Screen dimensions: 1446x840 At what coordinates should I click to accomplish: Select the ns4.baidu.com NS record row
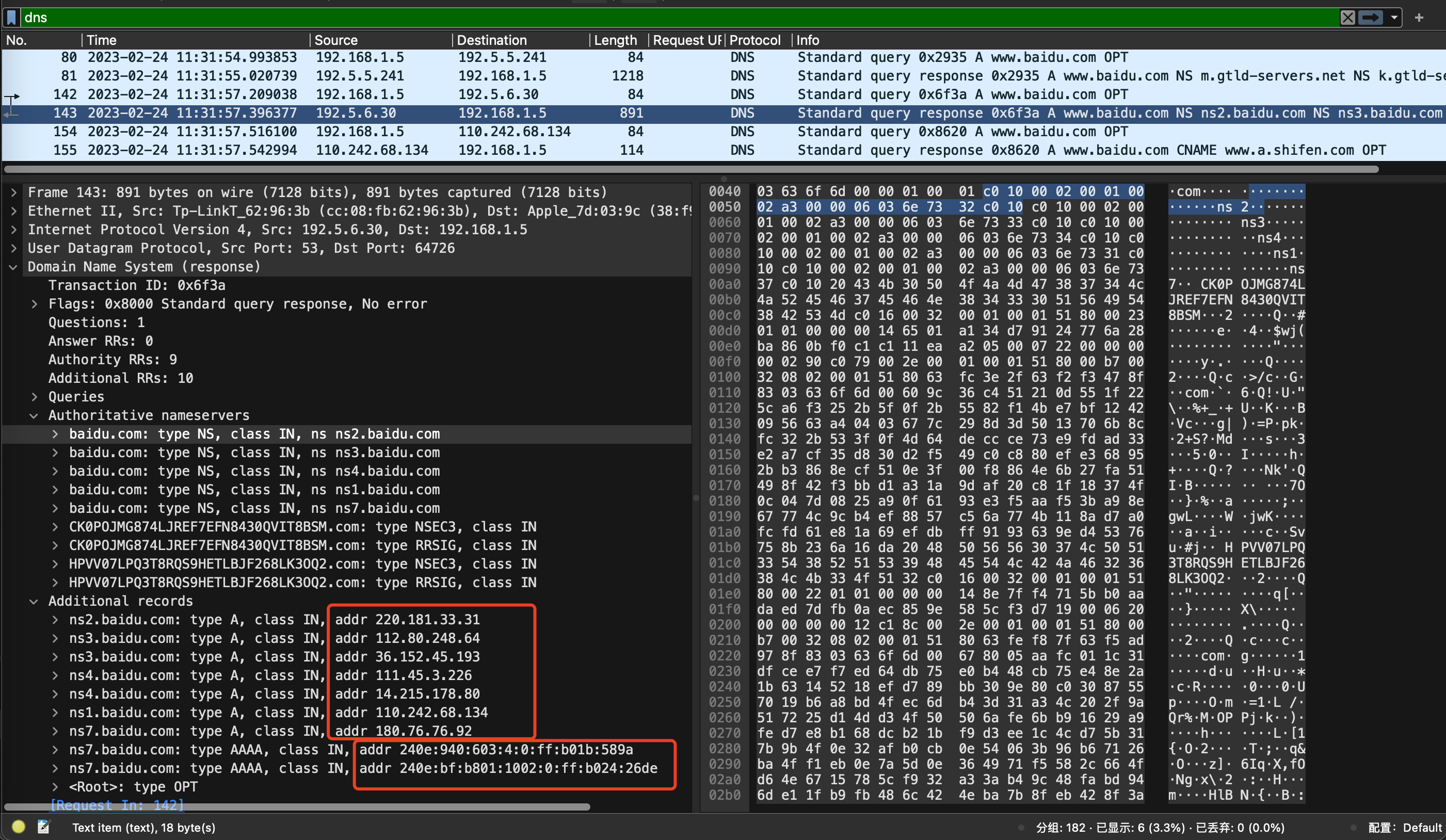pos(347,471)
